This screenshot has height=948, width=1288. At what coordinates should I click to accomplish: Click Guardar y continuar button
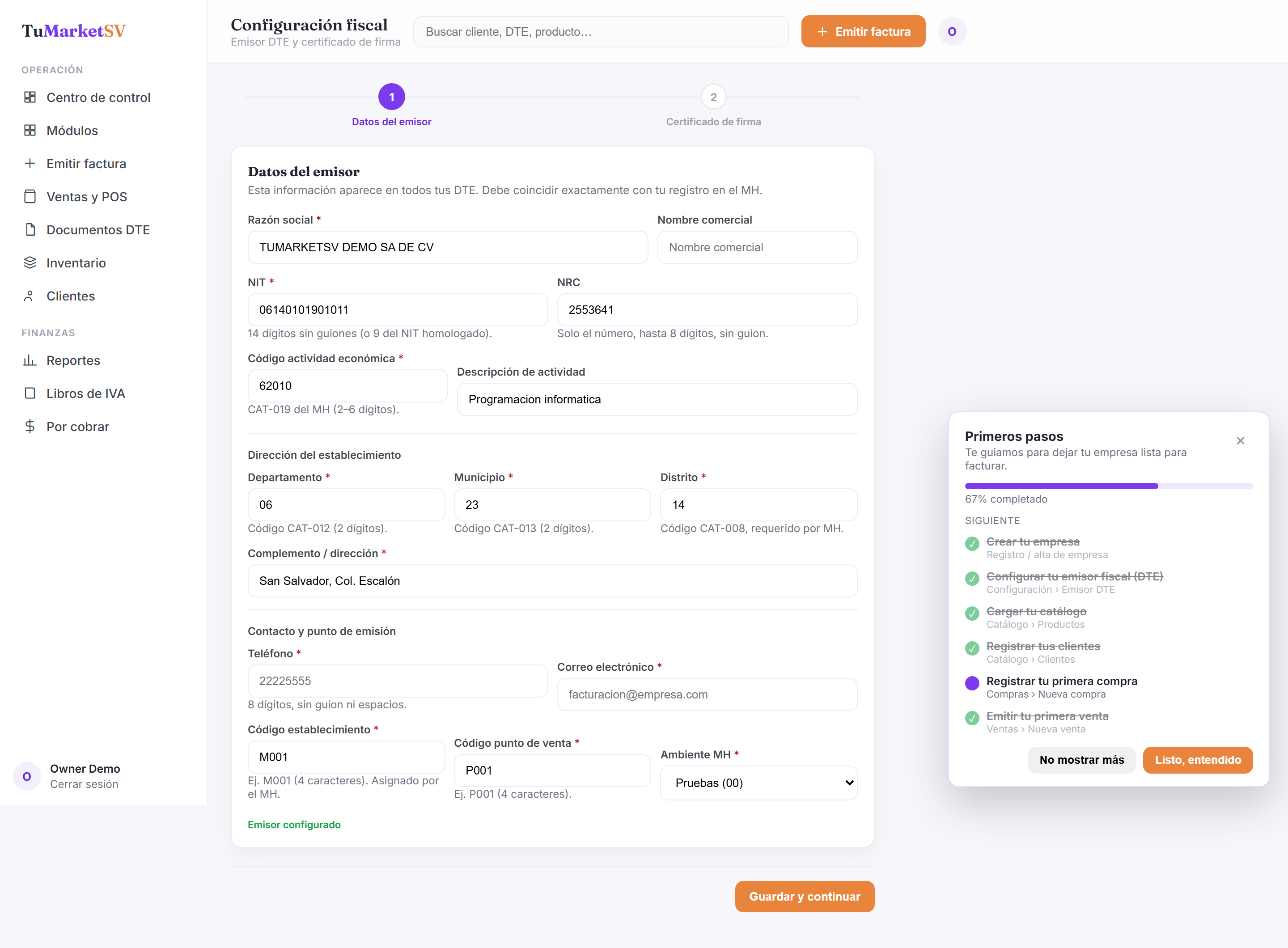tap(805, 897)
